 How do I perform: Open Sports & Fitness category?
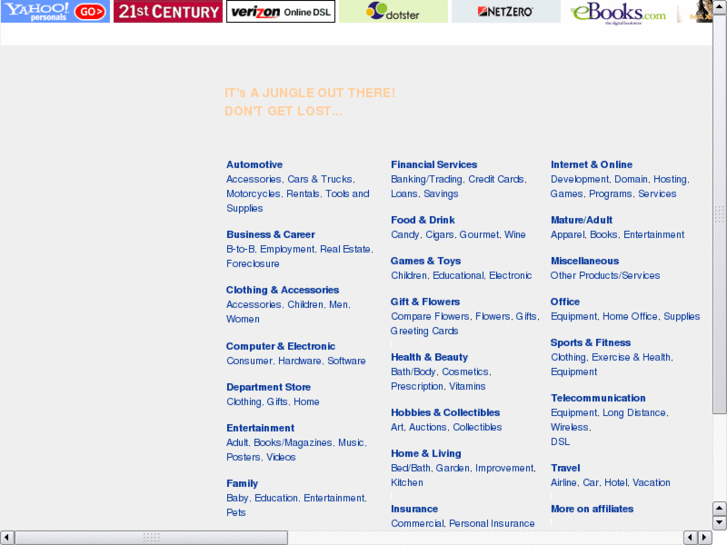click(590, 343)
